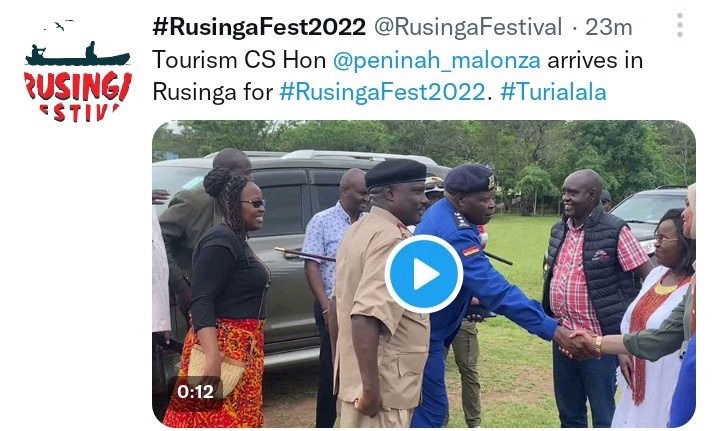Click the red FESTIVAL text in the logo
The height and width of the screenshot is (431, 720).
click(79, 112)
